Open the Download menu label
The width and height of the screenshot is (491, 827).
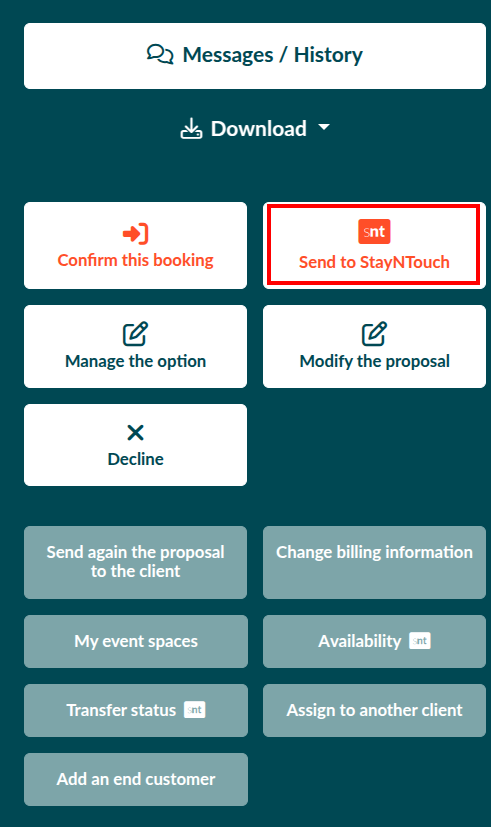259,129
